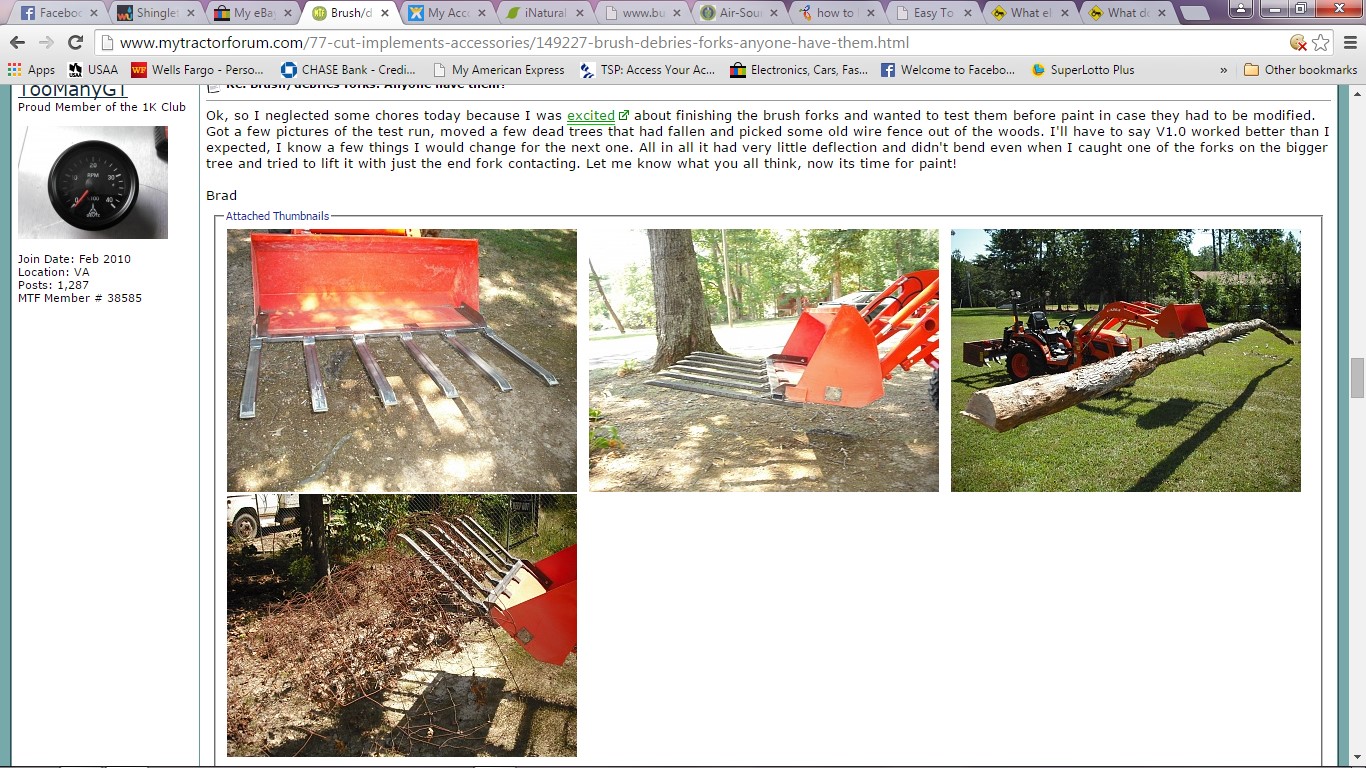This screenshot has height=768, width=1366.
Task: Switch to the Facebook tab
Action: 60,13
